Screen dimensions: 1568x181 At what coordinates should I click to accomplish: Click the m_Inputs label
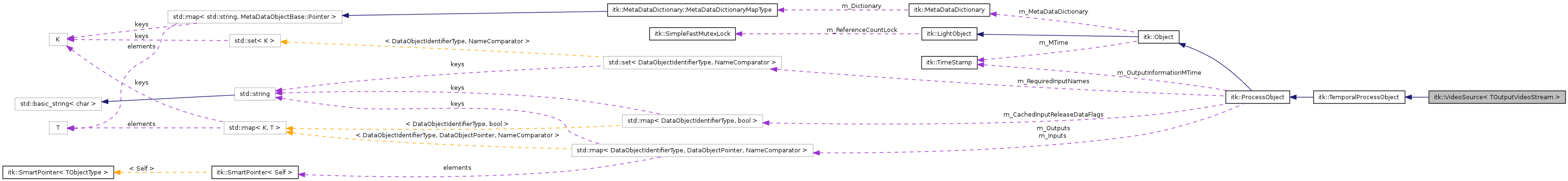(1053, 135)
